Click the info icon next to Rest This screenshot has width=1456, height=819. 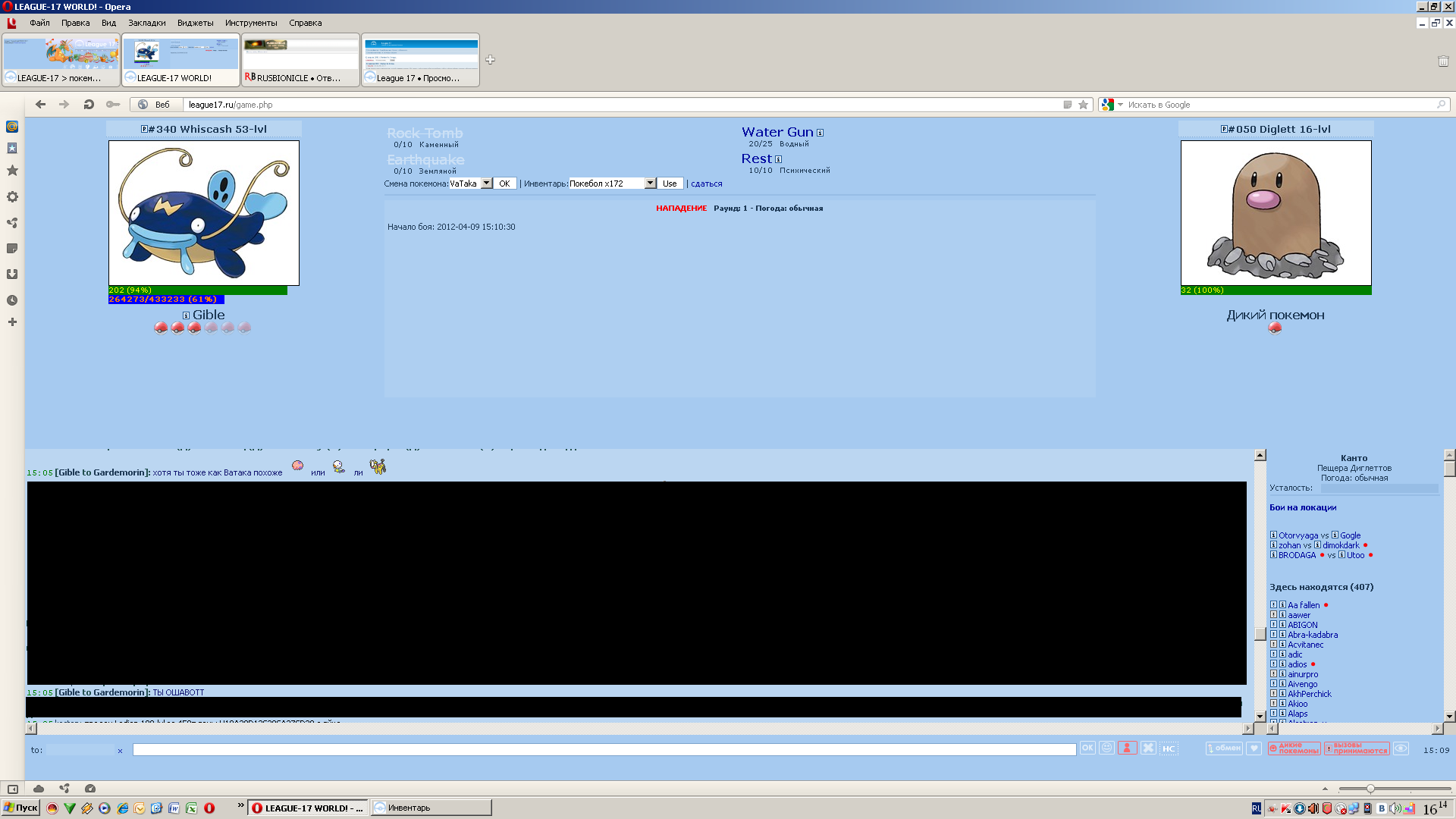coord(778,159)
